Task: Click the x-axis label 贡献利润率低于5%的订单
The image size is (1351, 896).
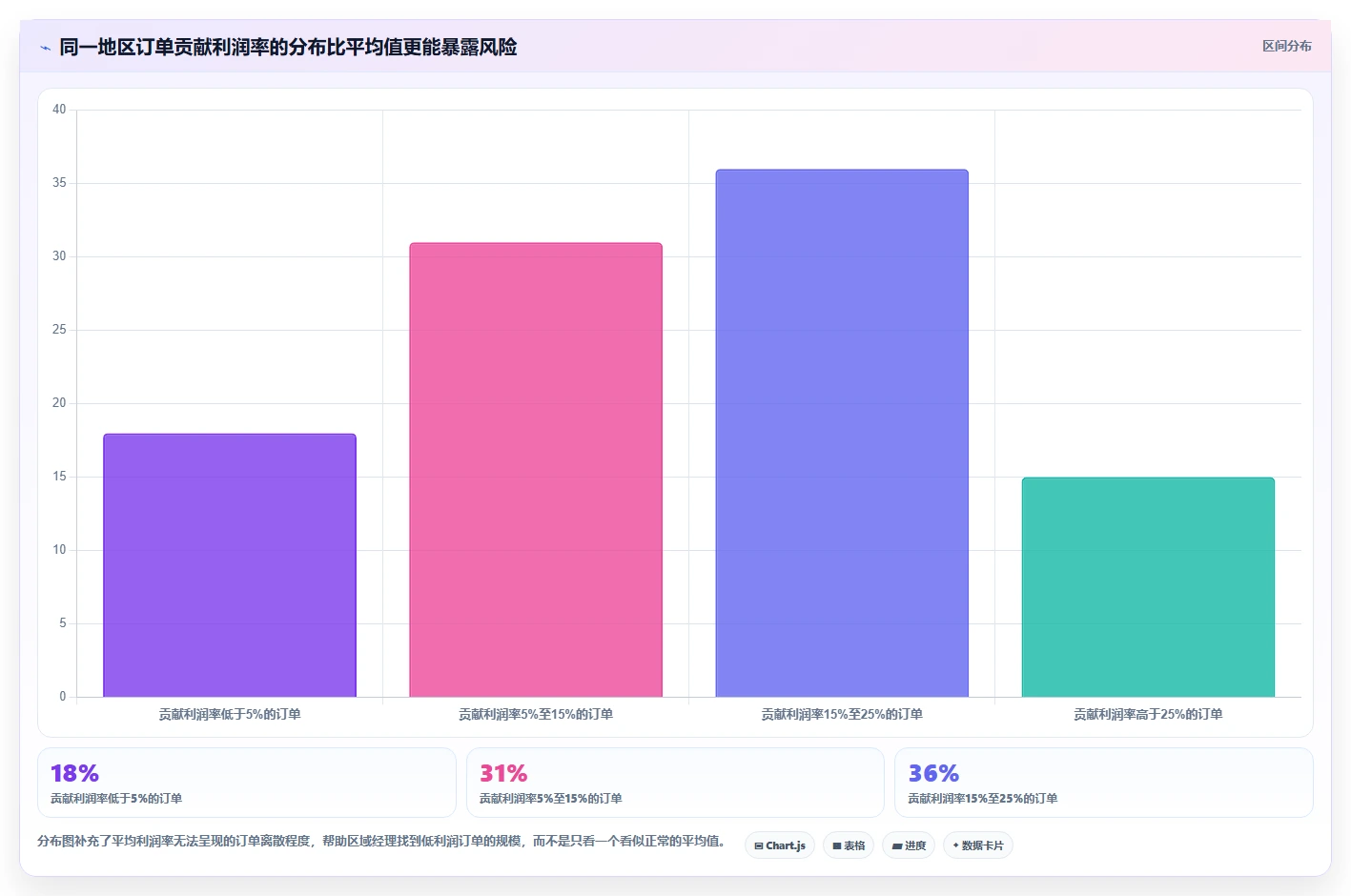Action: pyautogui.click(x=230, y=714)
